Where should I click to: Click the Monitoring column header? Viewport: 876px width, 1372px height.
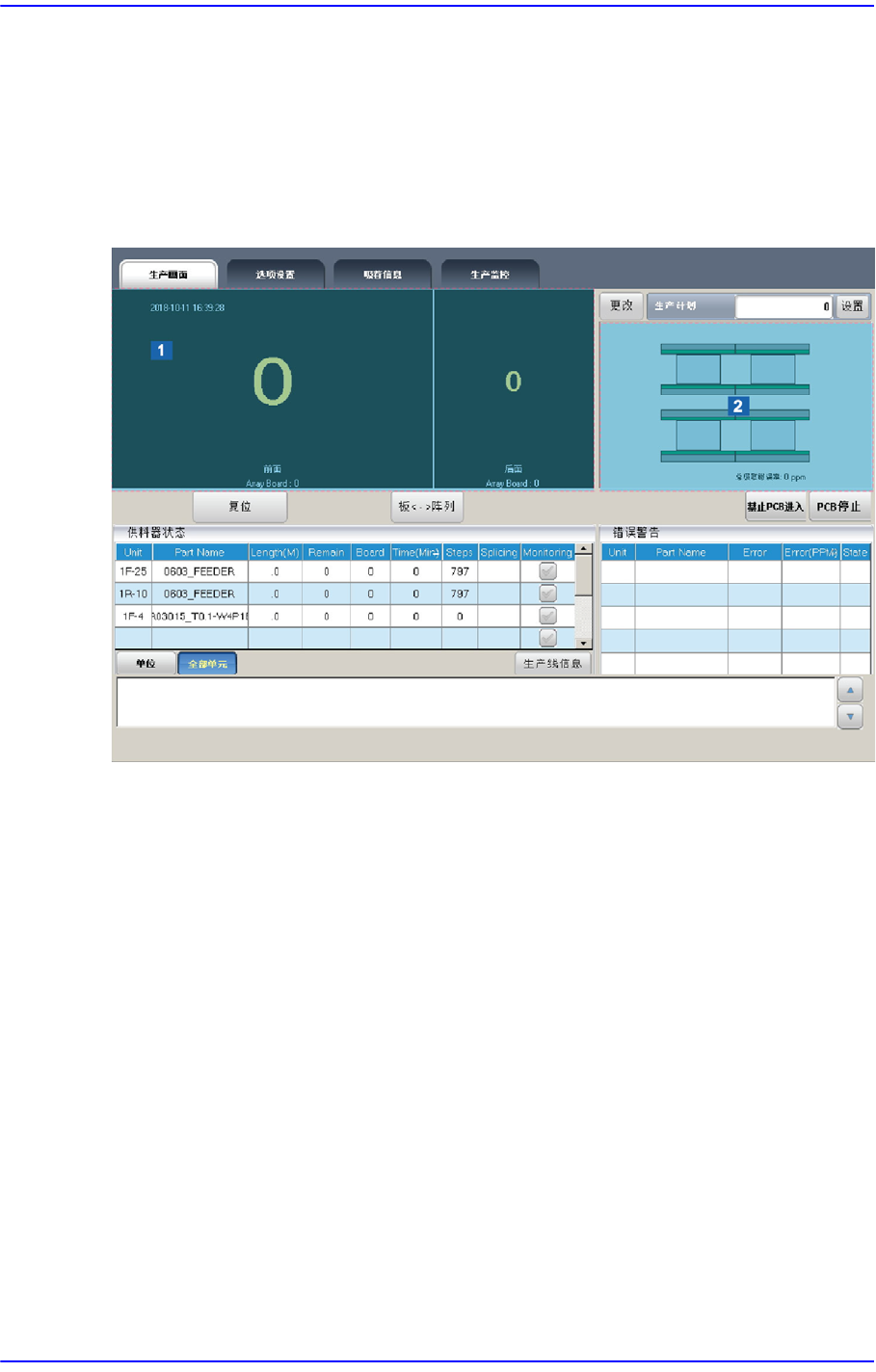(x=547, y=552)
